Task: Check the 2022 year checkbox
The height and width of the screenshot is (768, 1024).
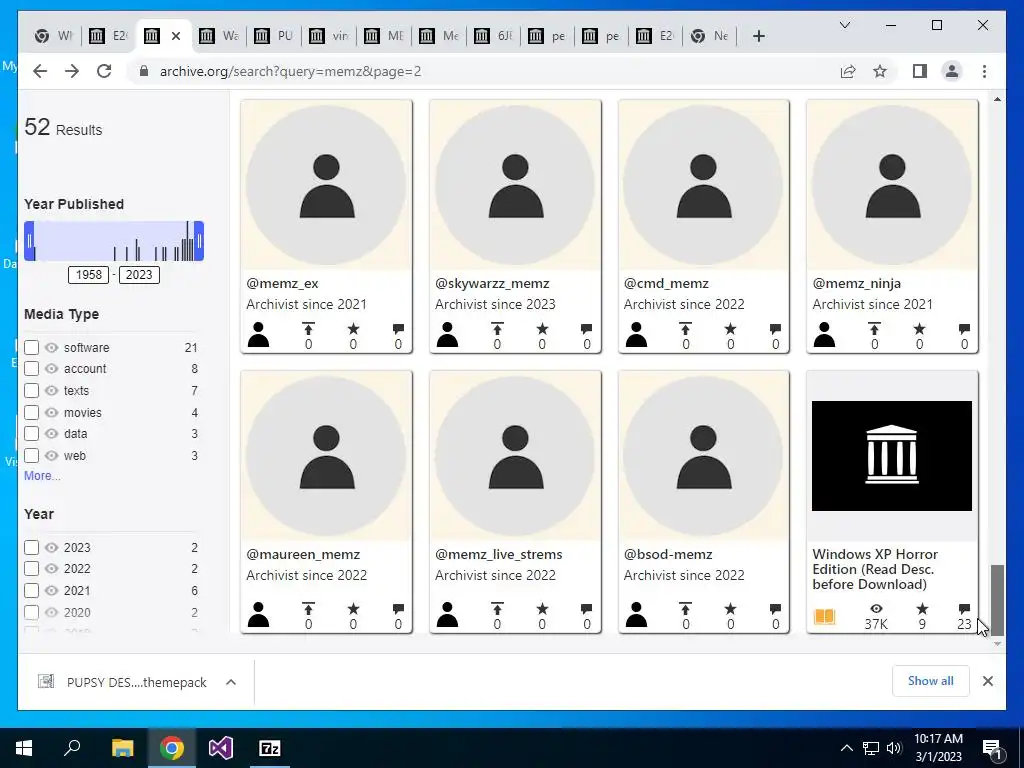Action: (31, 568)
